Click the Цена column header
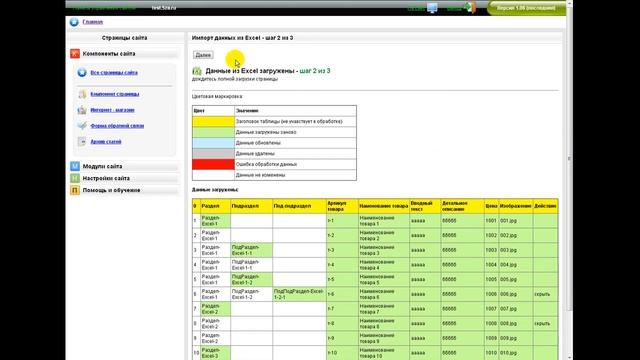The height and width of the screenshot is (360, 640). (x=491, y=206)
